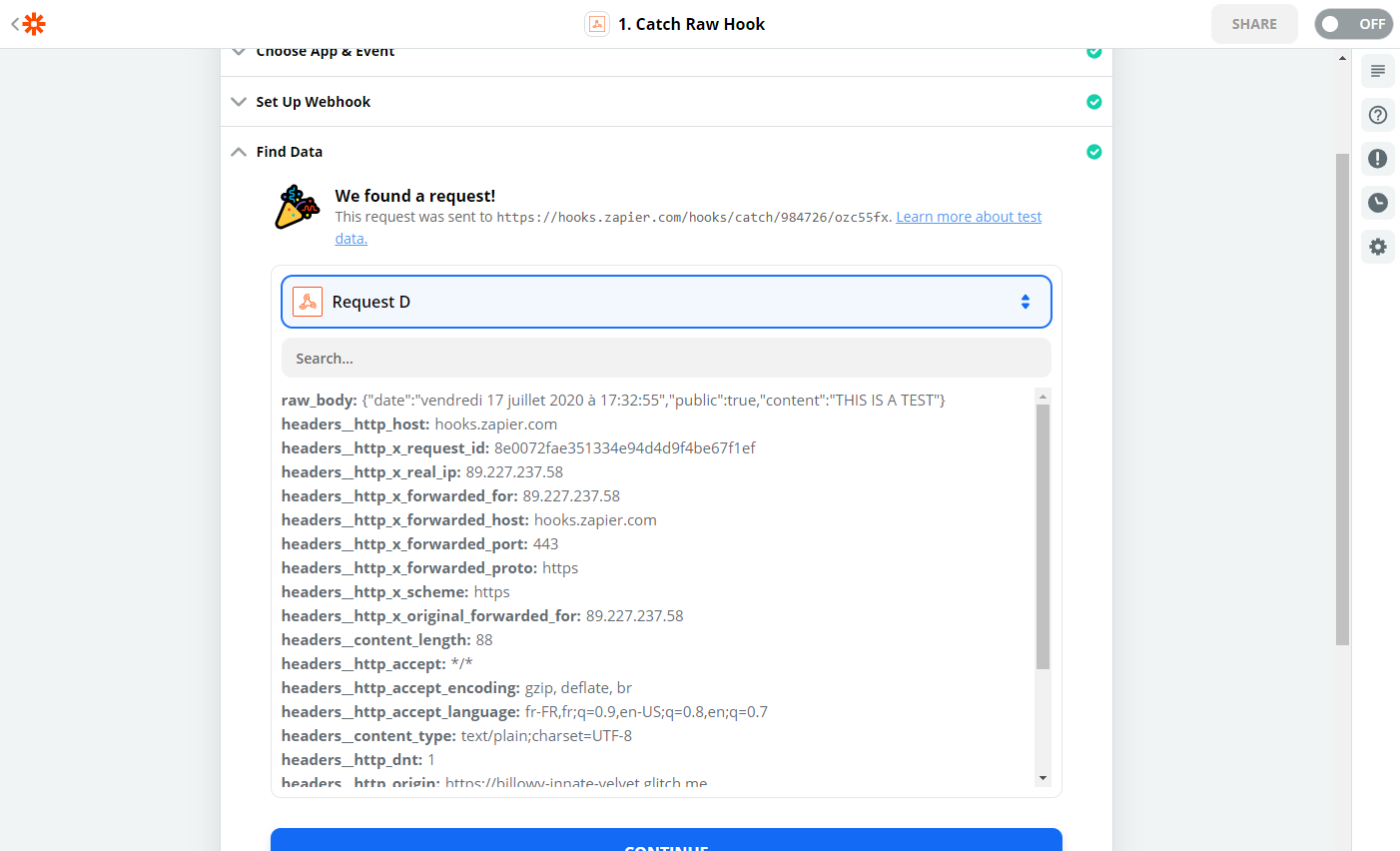Open Zap settings via the gear icon

point(1377,247)
